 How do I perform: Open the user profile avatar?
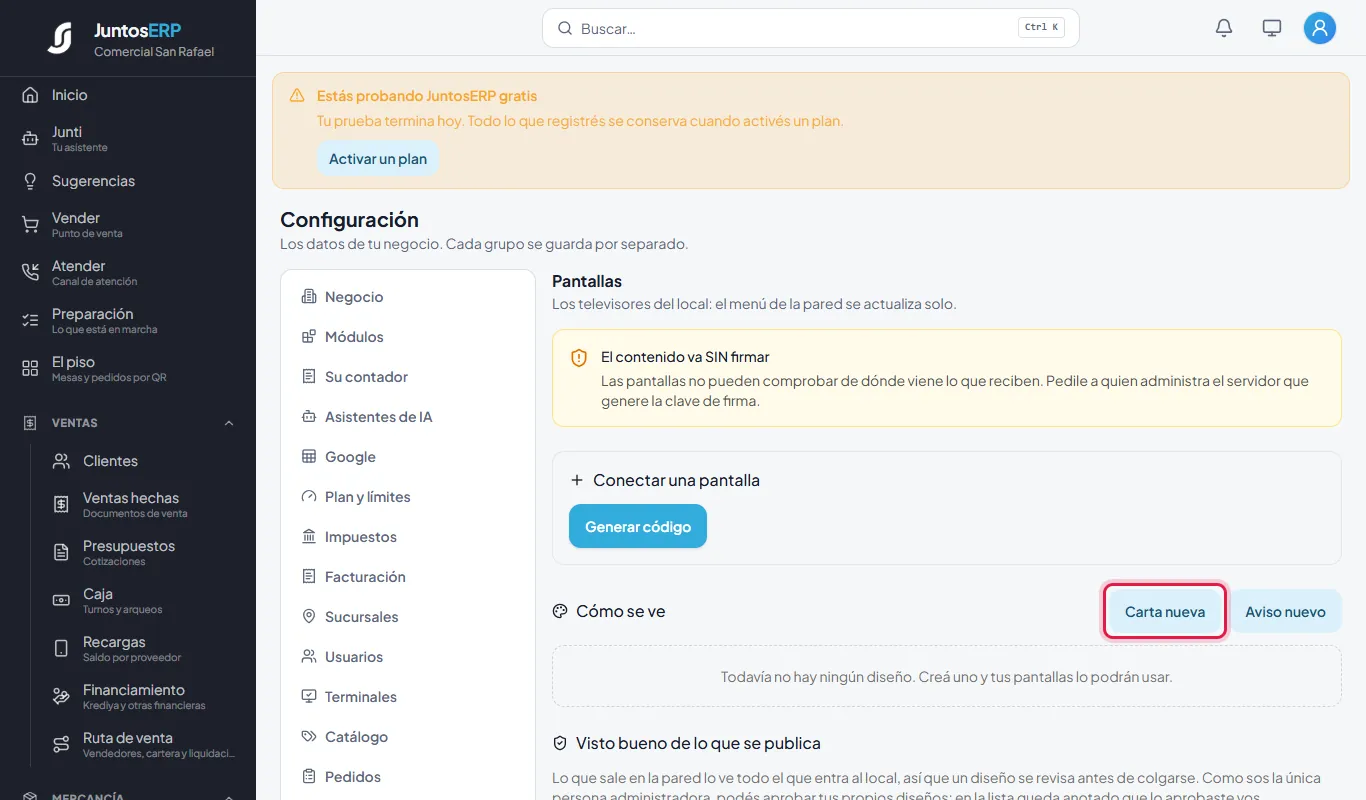1320,28
